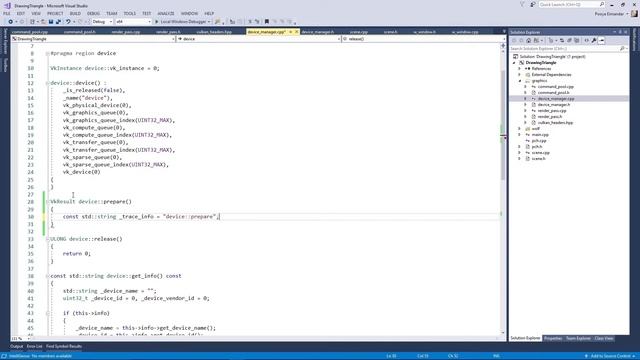Screen dimensions: 640x360
Task: Open the Debug configuration dropdown
Action: tap(111, 22)
